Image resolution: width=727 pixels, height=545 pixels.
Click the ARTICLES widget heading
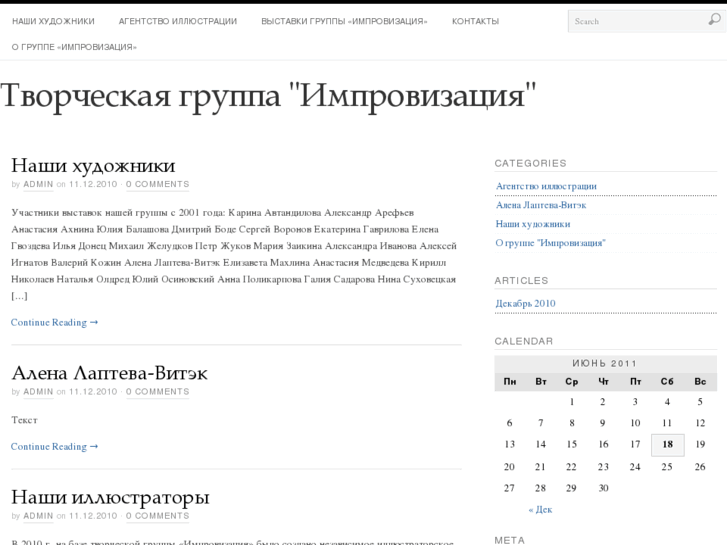pyautogui.click(x=521, y=281)
